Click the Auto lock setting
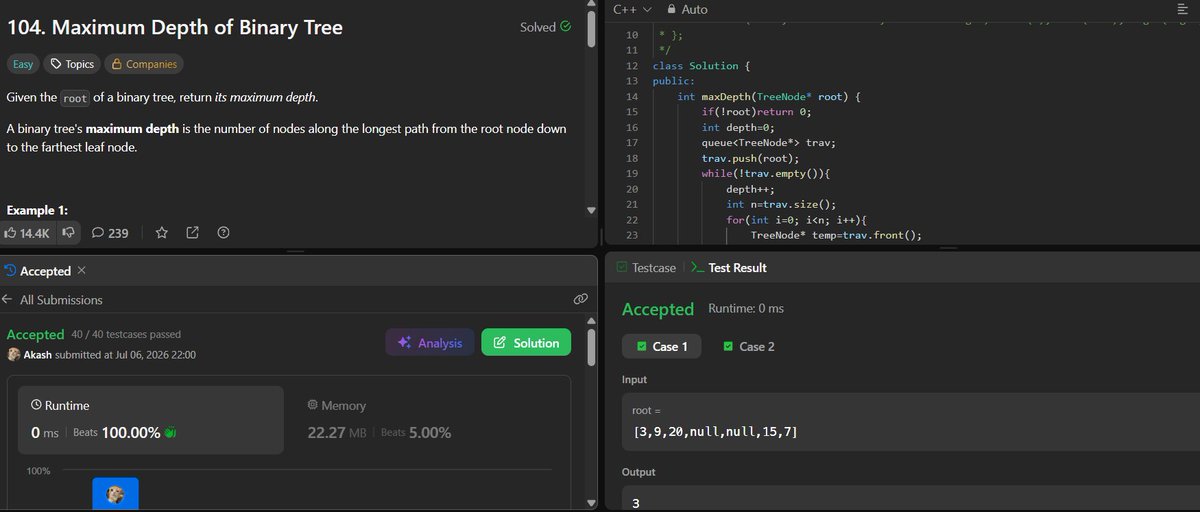1200x512 pixels. pyautogui.click(x=687, y=9)
